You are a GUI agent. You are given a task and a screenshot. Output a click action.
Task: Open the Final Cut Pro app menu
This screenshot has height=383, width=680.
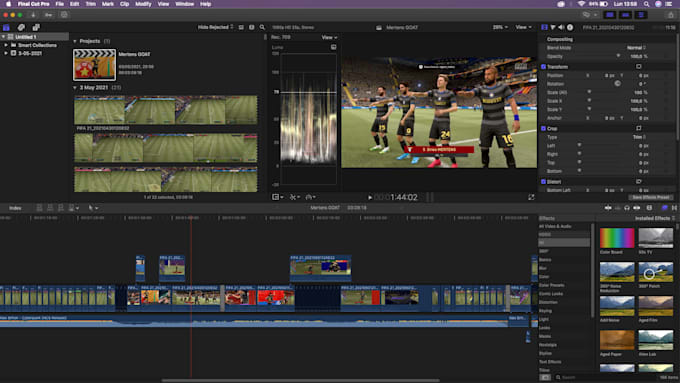pyautogui.click(x=34, y=4)
